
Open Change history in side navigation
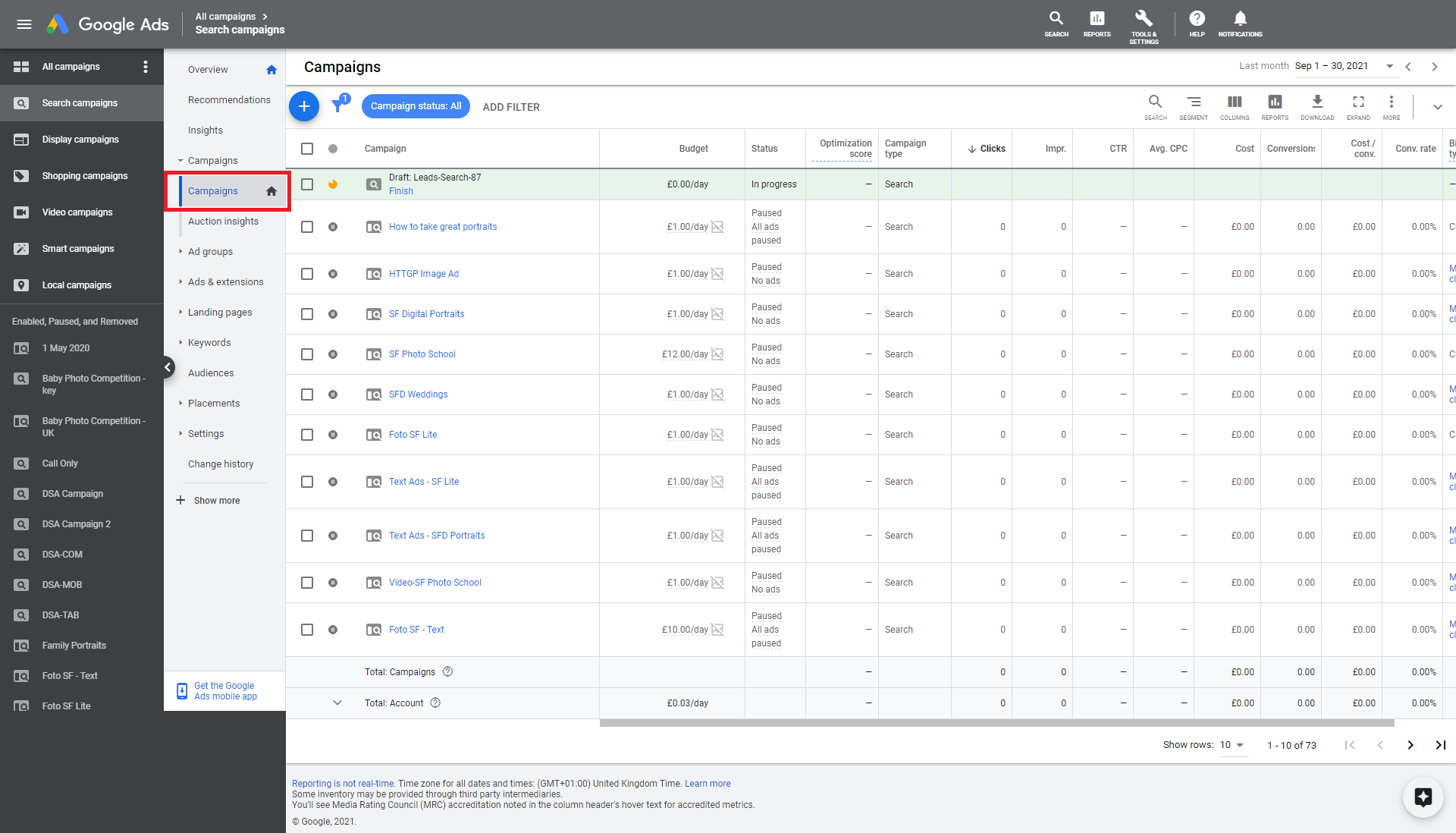(221, 464)
